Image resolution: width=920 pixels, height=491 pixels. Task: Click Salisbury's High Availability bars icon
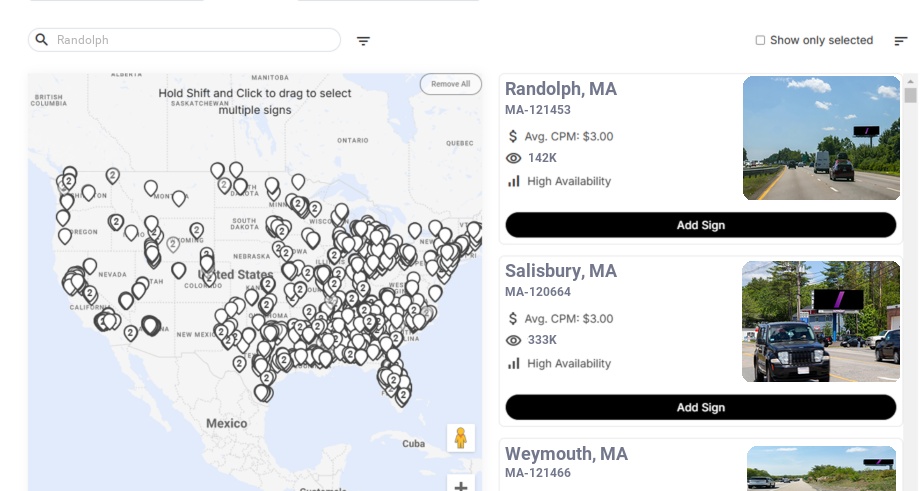coord(514,363)
